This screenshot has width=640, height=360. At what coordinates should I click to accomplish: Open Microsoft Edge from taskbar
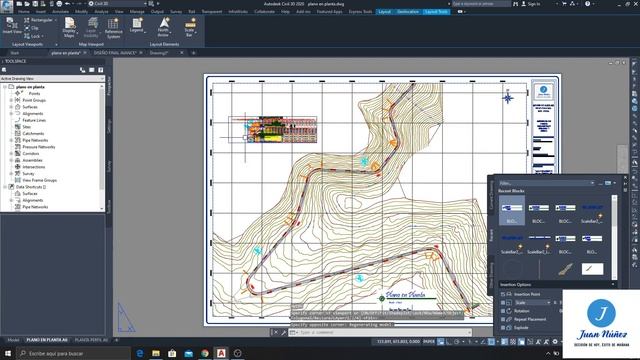(x=140, y=353)
